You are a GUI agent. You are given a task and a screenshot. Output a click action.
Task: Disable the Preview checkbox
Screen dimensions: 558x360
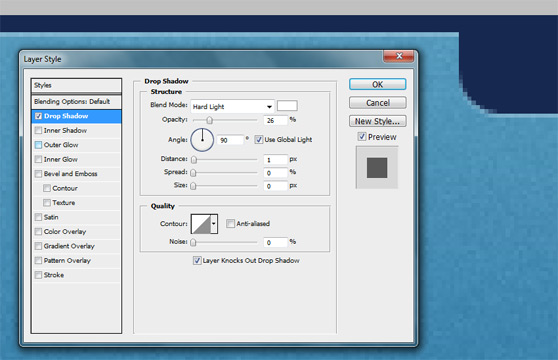[x=362, y=137]
